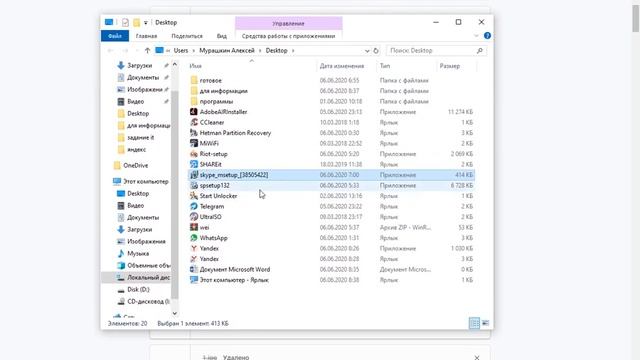
Task: Click the Управление contextual tab header
Action: tap(289, 23)
